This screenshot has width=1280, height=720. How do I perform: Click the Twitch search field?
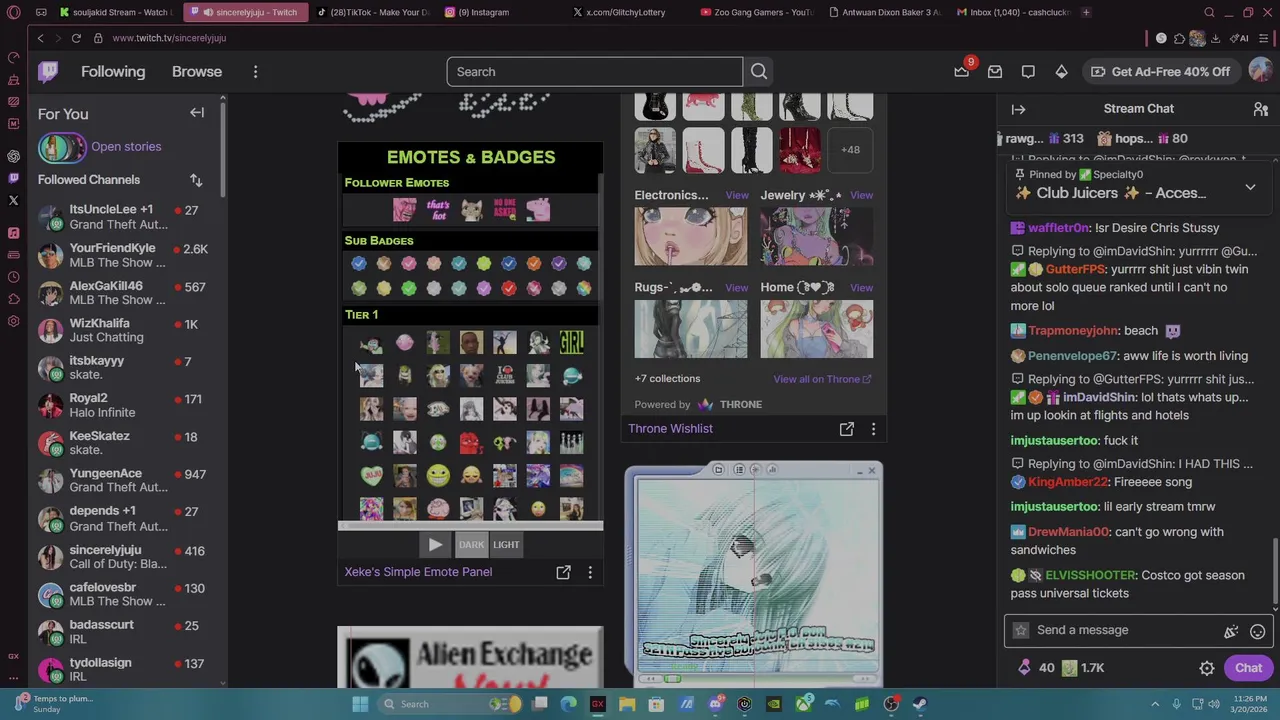595,72
